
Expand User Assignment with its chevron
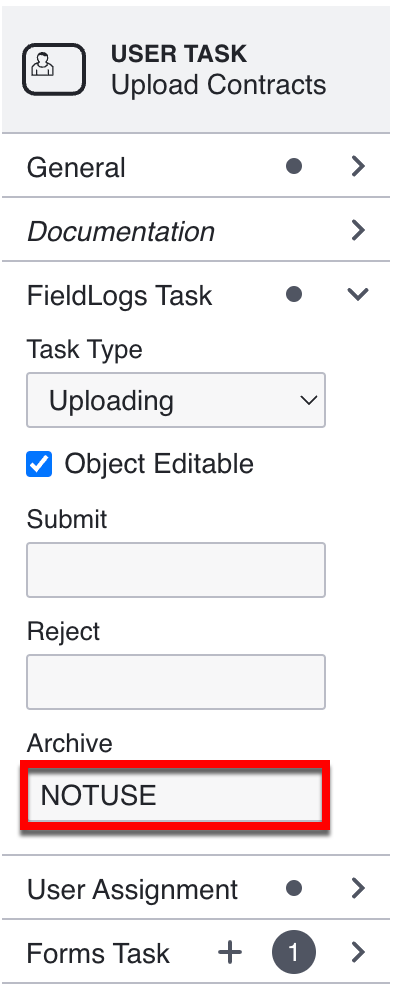tap(359, 888)
